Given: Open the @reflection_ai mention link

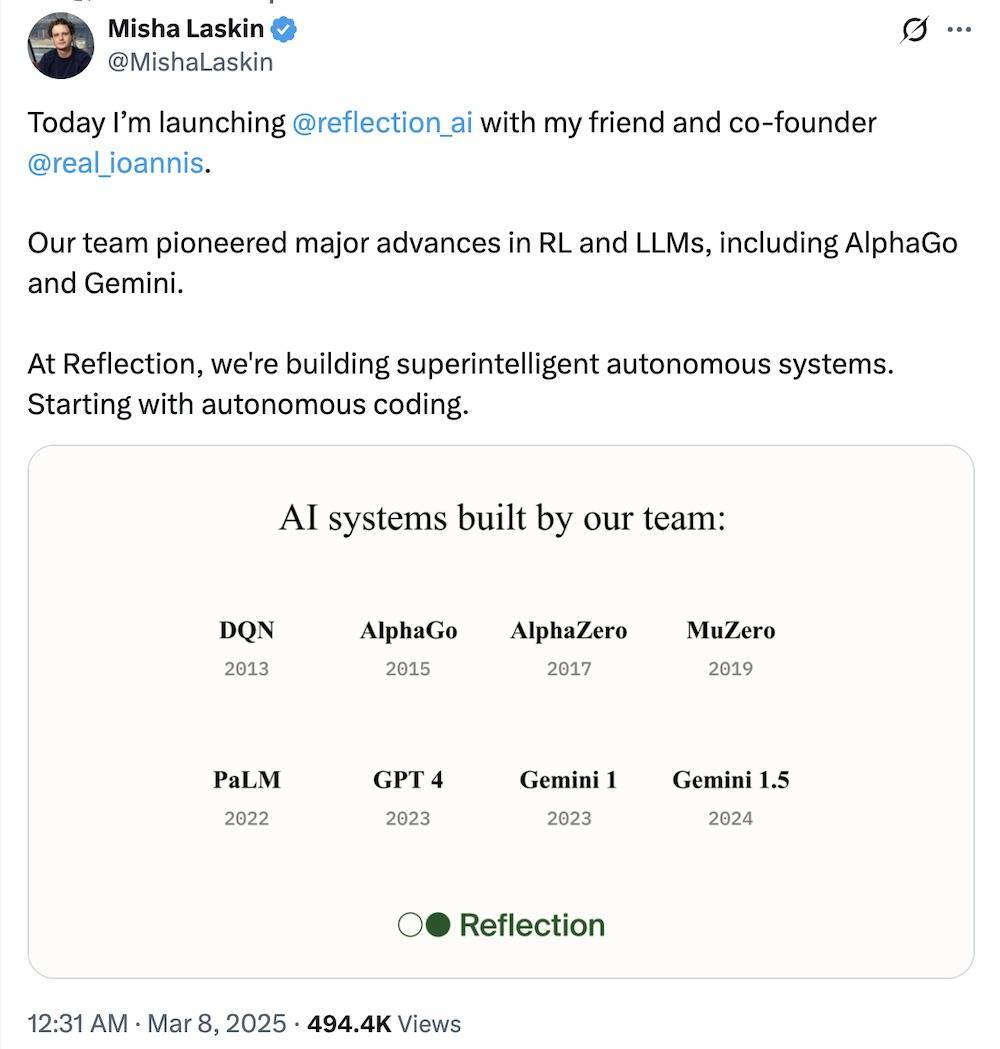Looking at the screenshot, I should (382, 122).
